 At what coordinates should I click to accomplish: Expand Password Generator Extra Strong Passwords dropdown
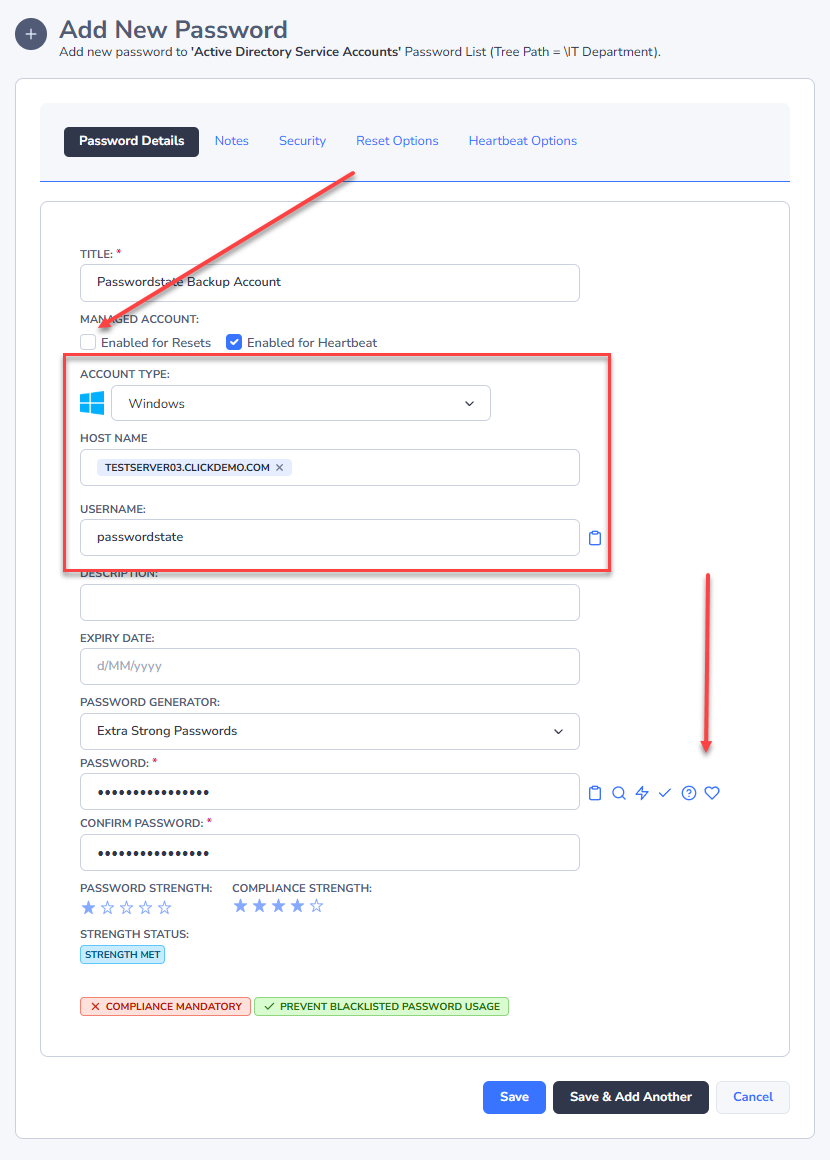(x=330, y=731)
